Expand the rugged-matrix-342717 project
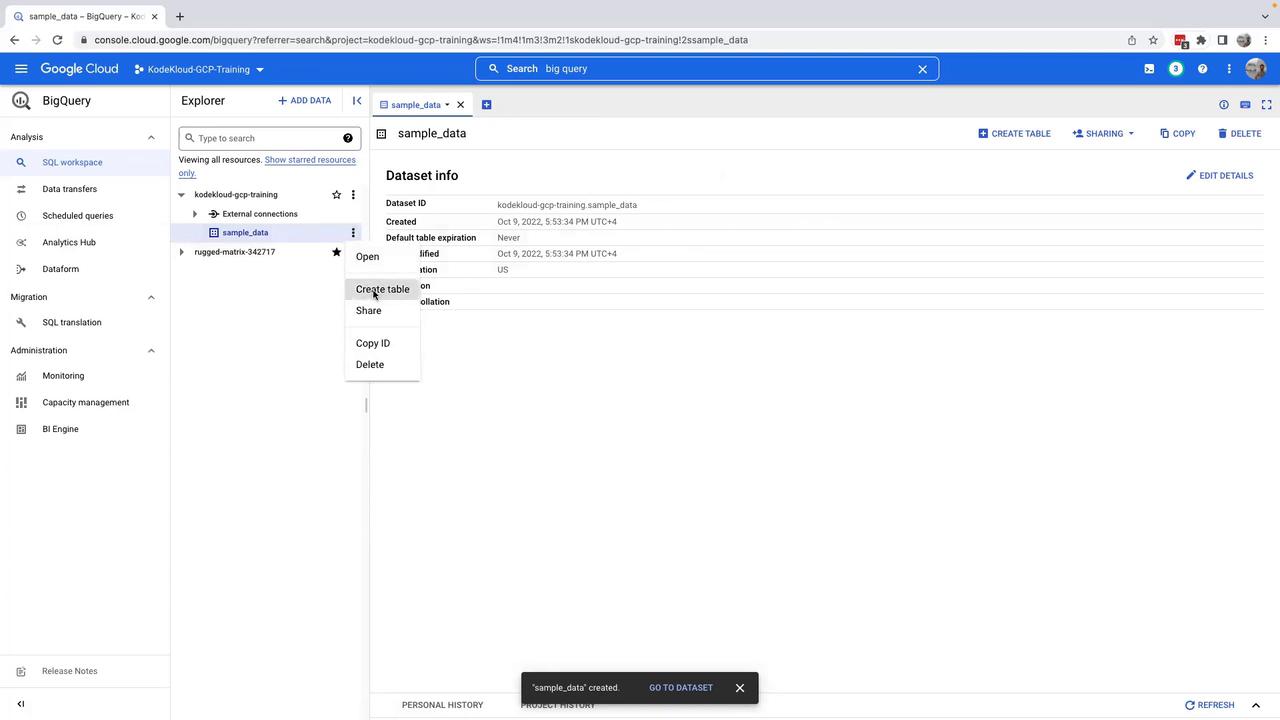Screen dimensions: 1280x720 181,252
